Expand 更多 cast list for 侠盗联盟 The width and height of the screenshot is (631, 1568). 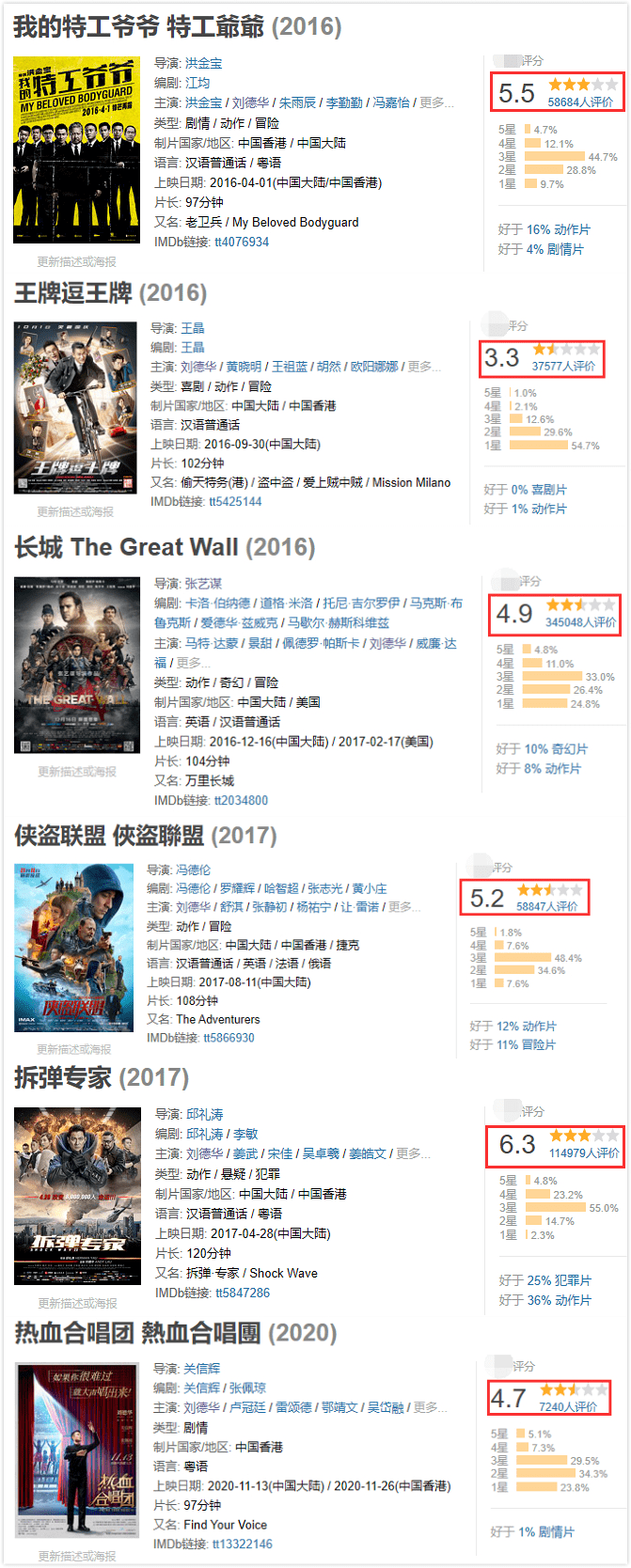point(400,907)
